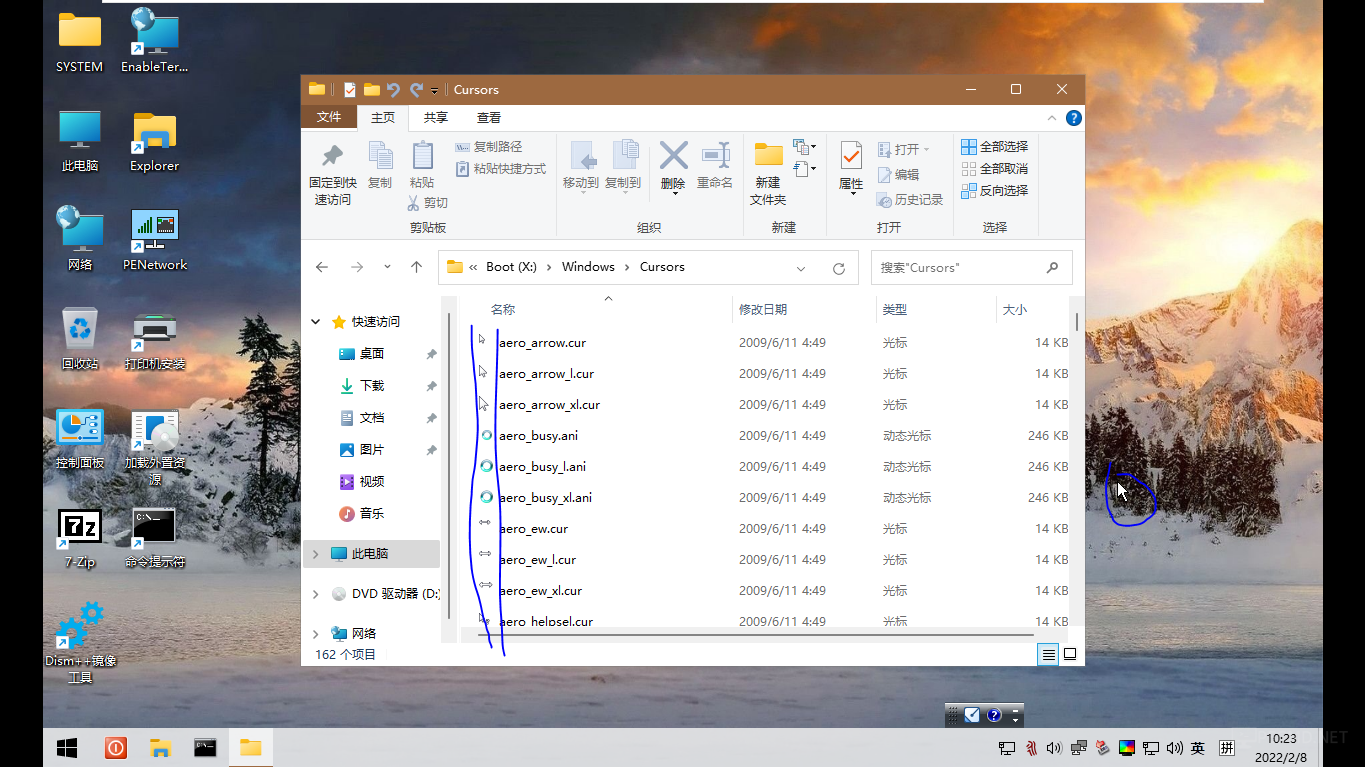Image resolution: width=1365 pixels, height=767 pixels.
Task: Open the 打开 dropdown in ribbon
Action: [903, 149]
